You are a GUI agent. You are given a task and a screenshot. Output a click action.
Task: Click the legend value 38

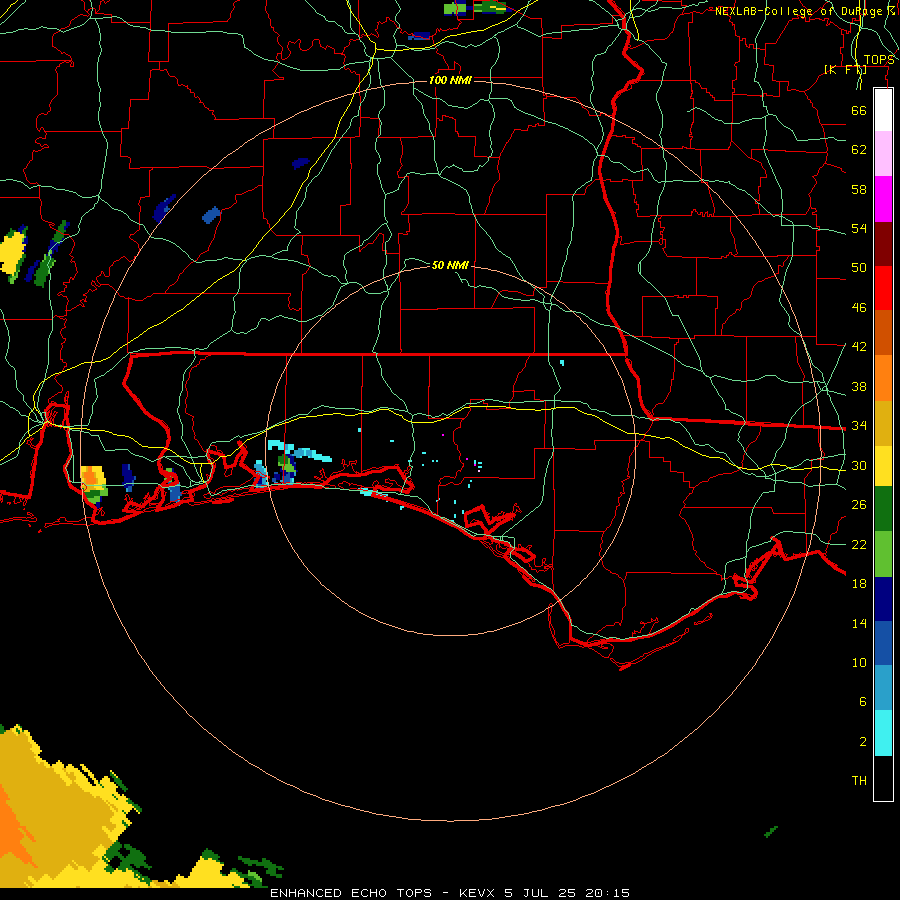pyautogui.click(x=859, y=386)
